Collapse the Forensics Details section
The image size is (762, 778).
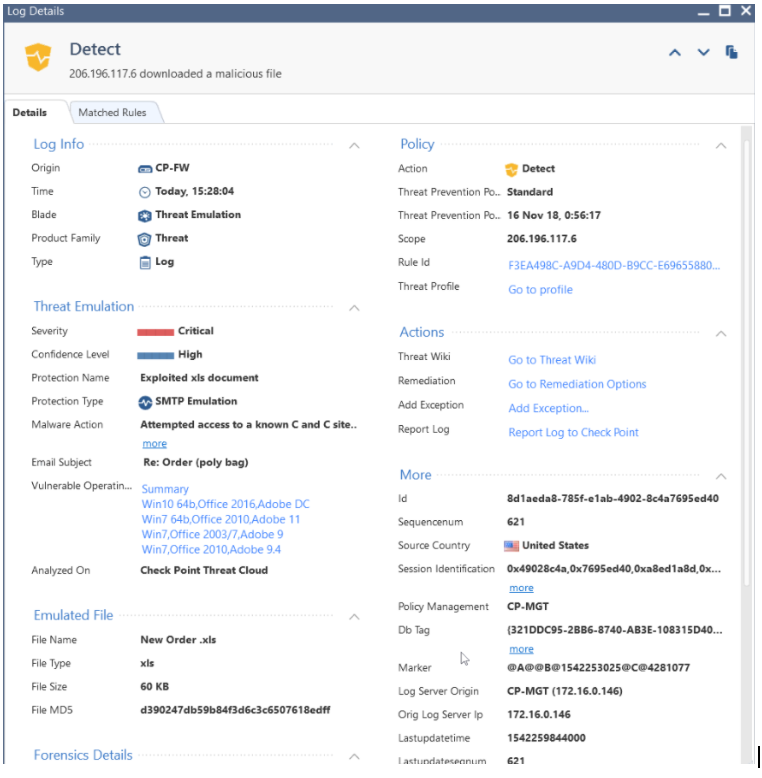tap(354, 756)
